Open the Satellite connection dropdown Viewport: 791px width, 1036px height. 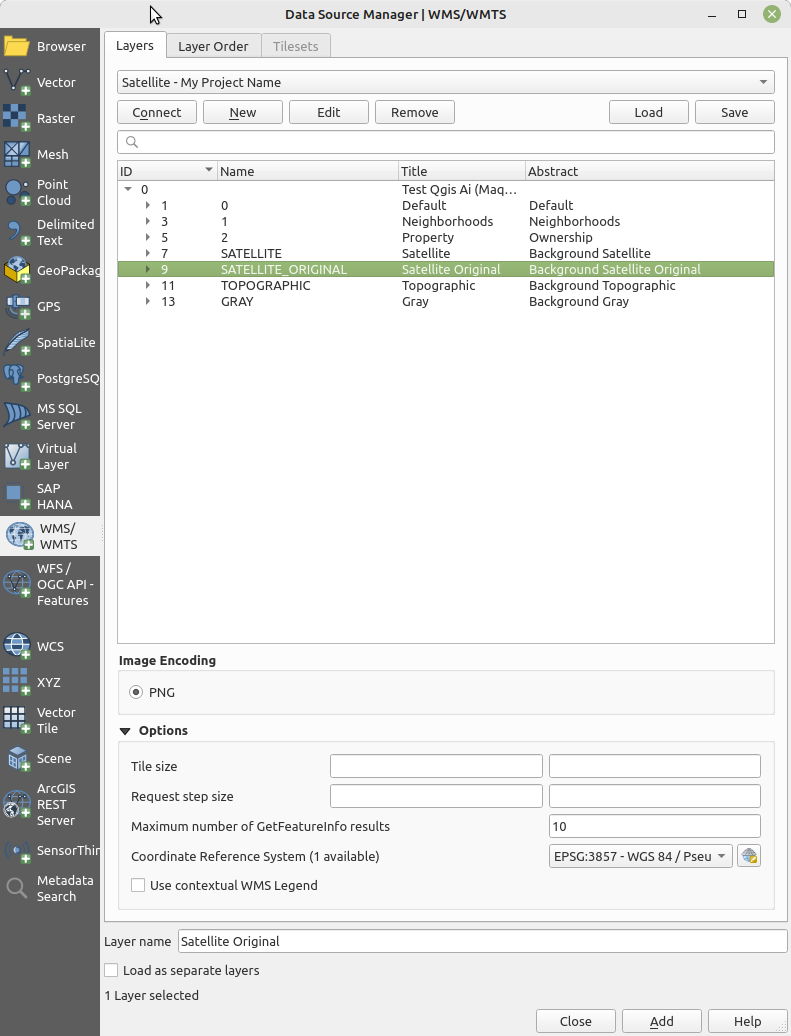point(446,82)
